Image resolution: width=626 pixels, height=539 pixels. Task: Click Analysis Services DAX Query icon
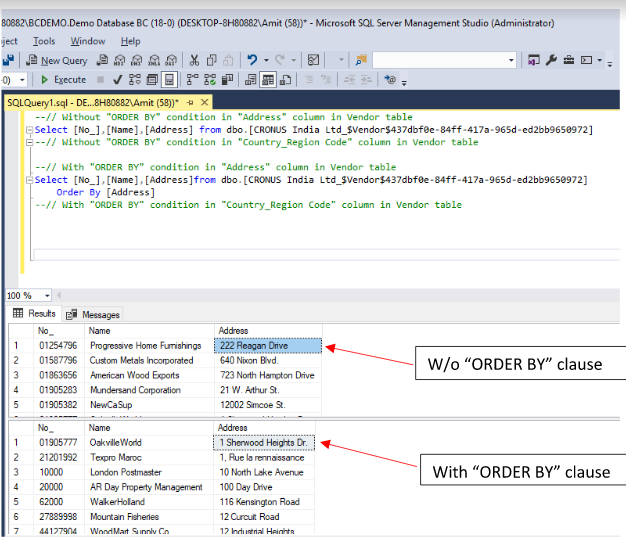point(171,60)
